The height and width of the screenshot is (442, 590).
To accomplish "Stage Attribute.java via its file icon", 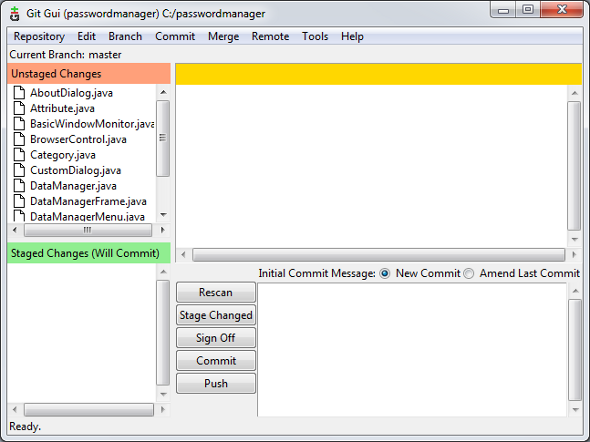I will [x=19, y=108].
